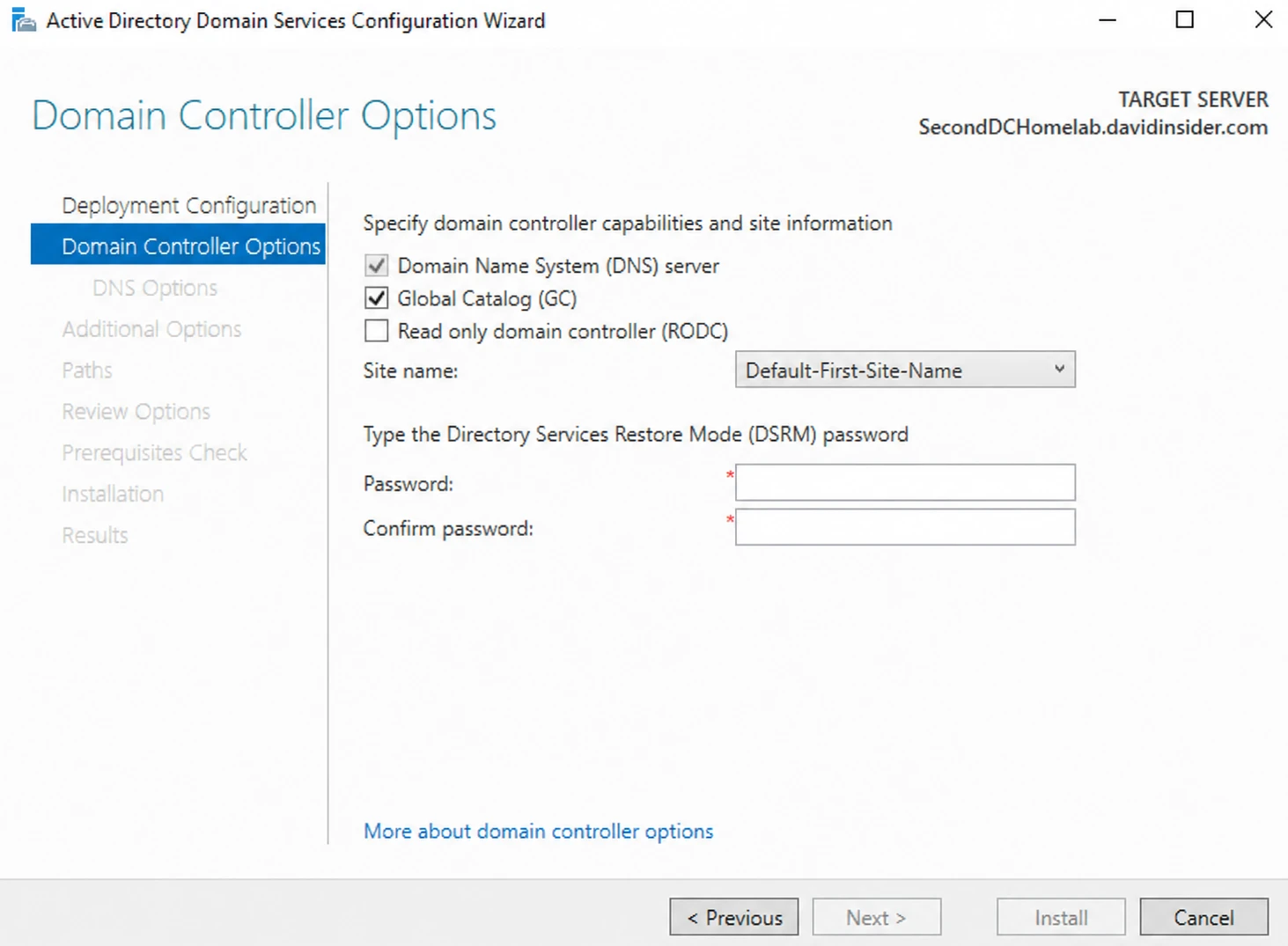1288x946 pixels.
Task: Click the Next button
Action: click(877, 917)
